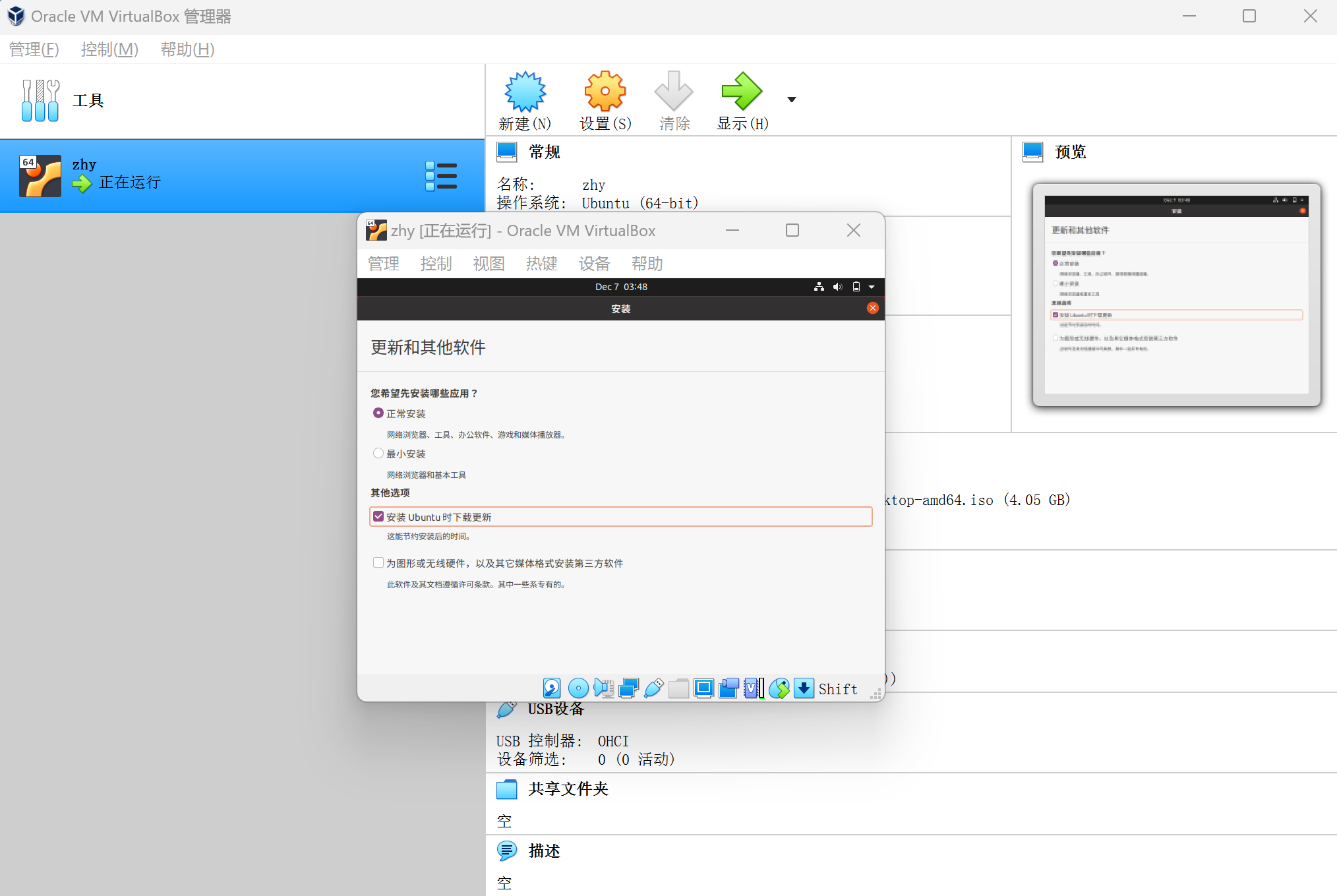The height and width of the screenshot is (896, 1337).
Task: Open 视图 menu in zhy VM window
Action: 489,264
